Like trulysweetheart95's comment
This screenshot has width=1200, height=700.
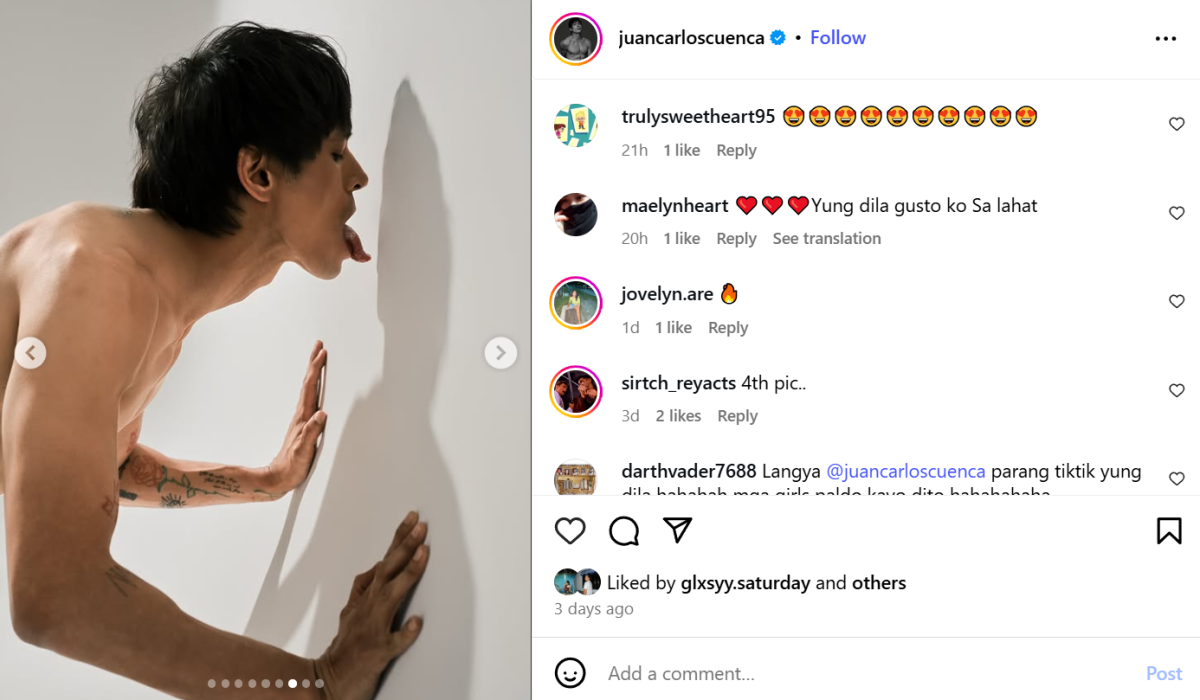(x=1177, y=124)
